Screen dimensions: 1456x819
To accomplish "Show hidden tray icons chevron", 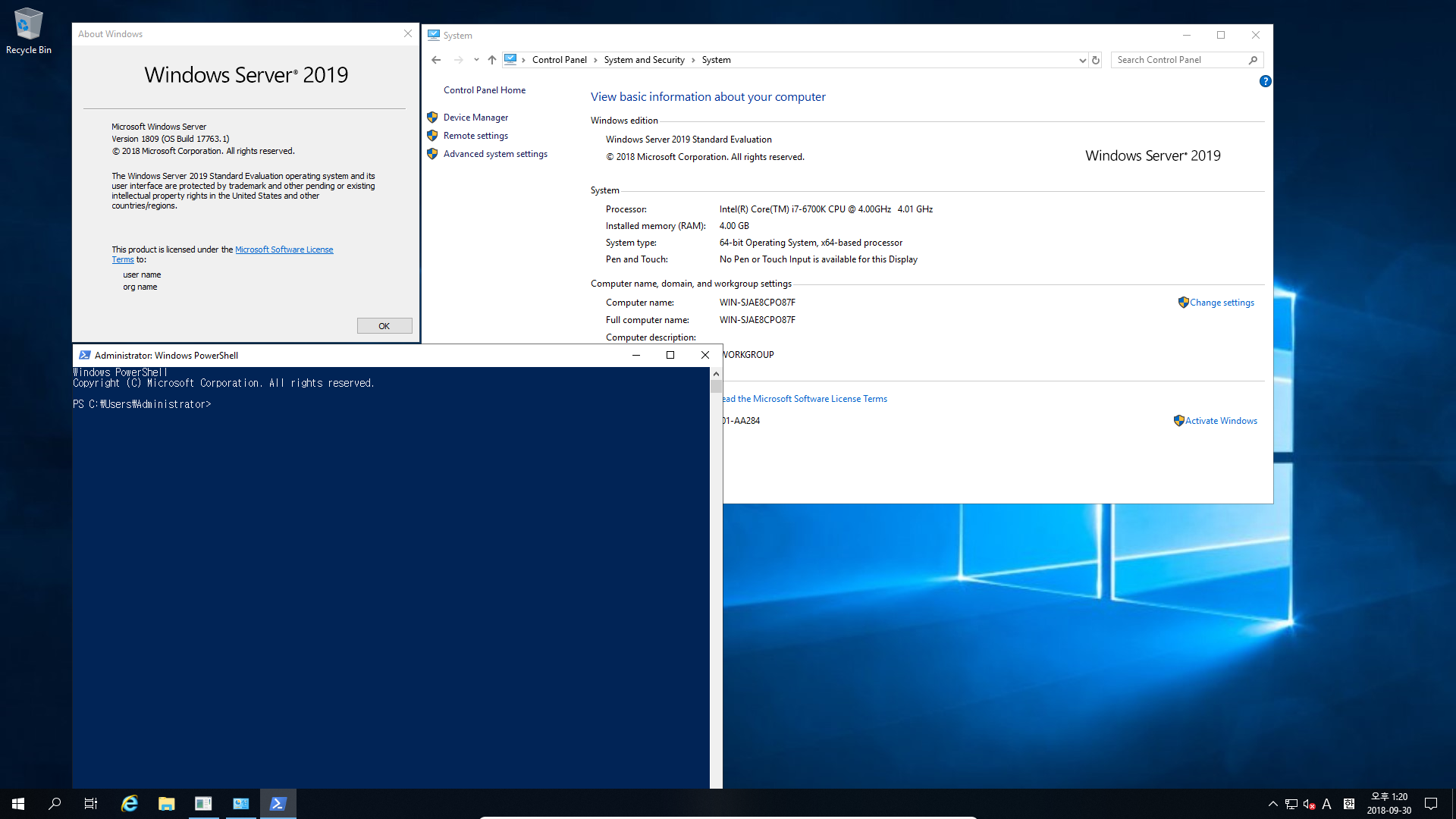I will (x=1273, y=804).
